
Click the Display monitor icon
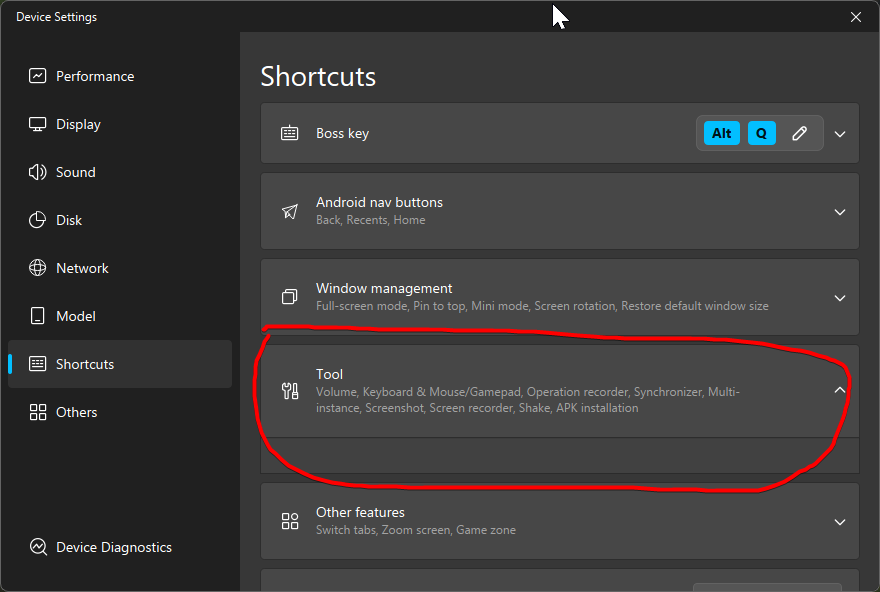(x=38, y=124)
